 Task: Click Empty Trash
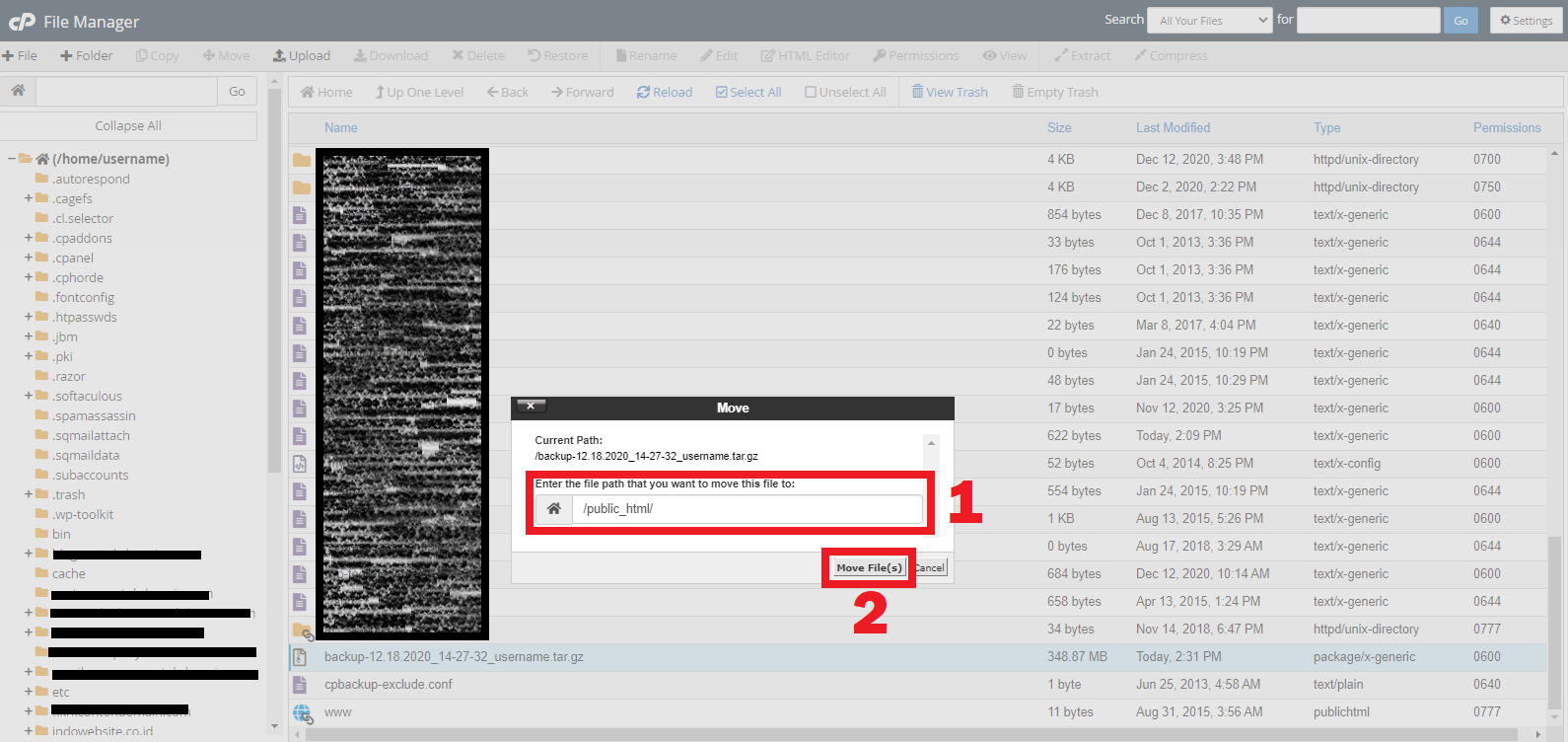point(1055,92)
